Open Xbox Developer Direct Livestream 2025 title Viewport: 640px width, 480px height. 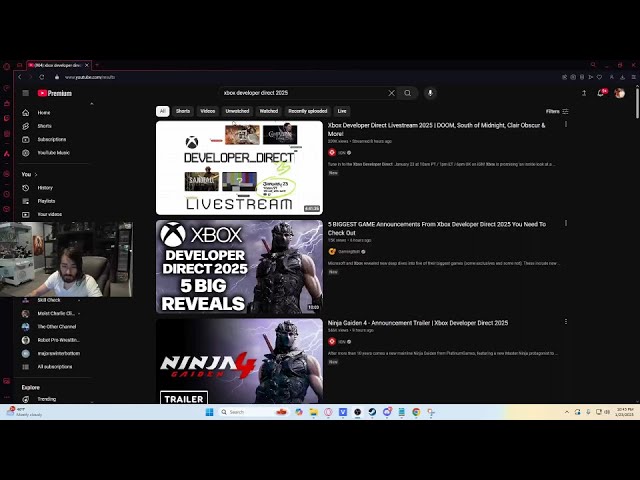[436, 129]
